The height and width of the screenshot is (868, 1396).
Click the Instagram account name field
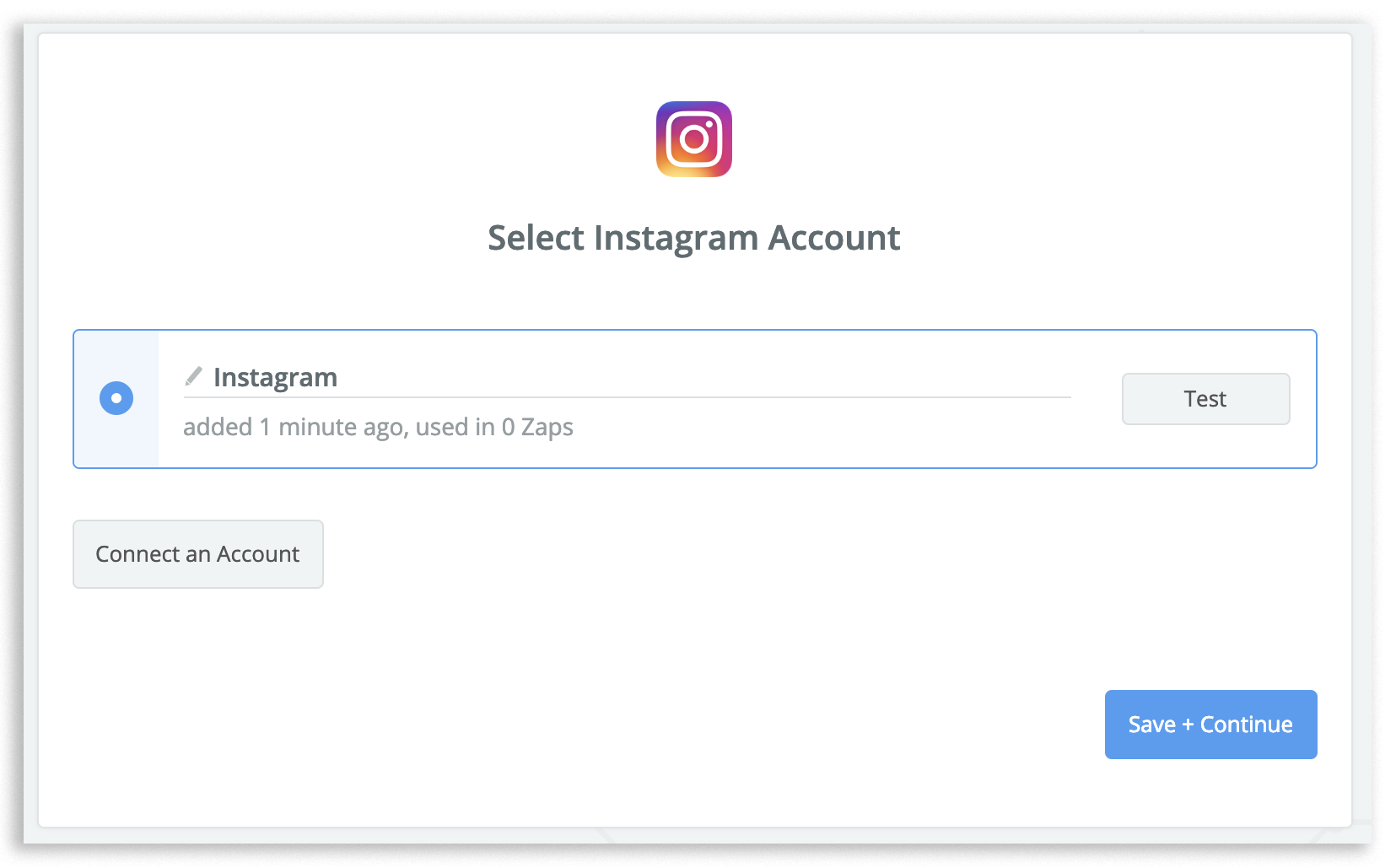click(624, 377)
